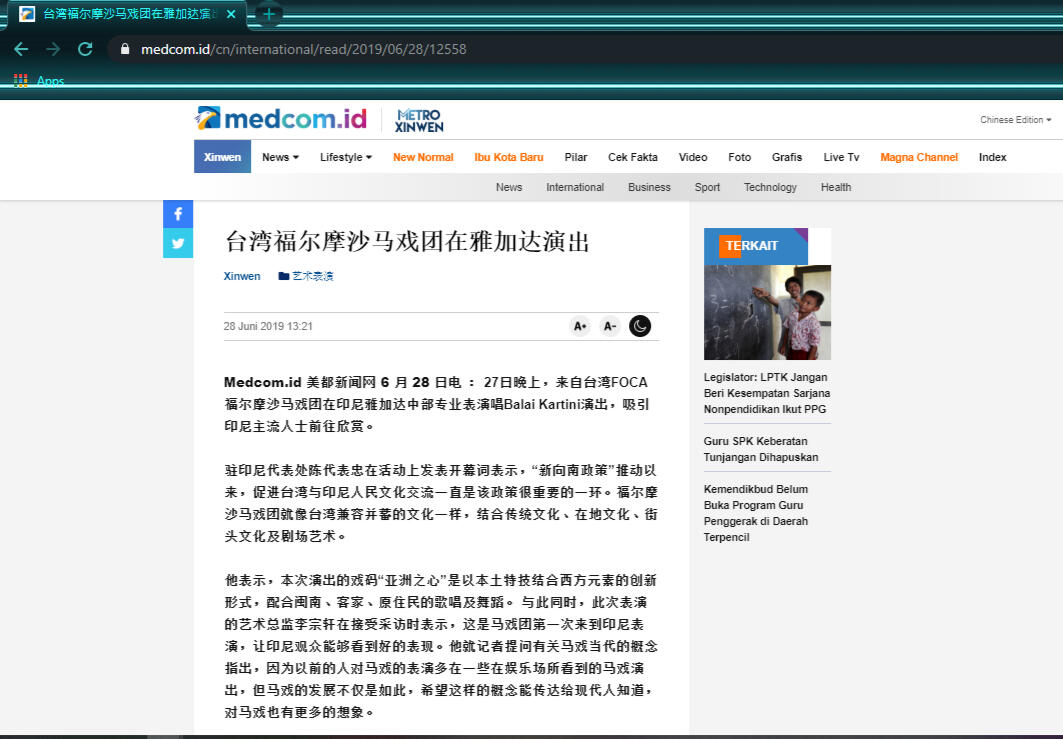Image resolution: width=1063 pixels, height=739 pixels.
Task: Select Business in the sub-navigation bar
Action: (649, 187)
